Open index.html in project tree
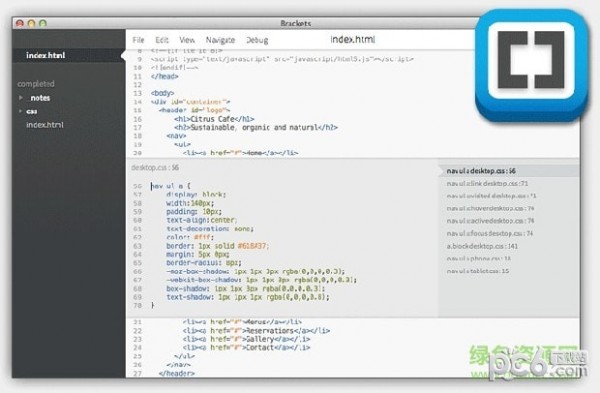 click(x=45, y=125)
